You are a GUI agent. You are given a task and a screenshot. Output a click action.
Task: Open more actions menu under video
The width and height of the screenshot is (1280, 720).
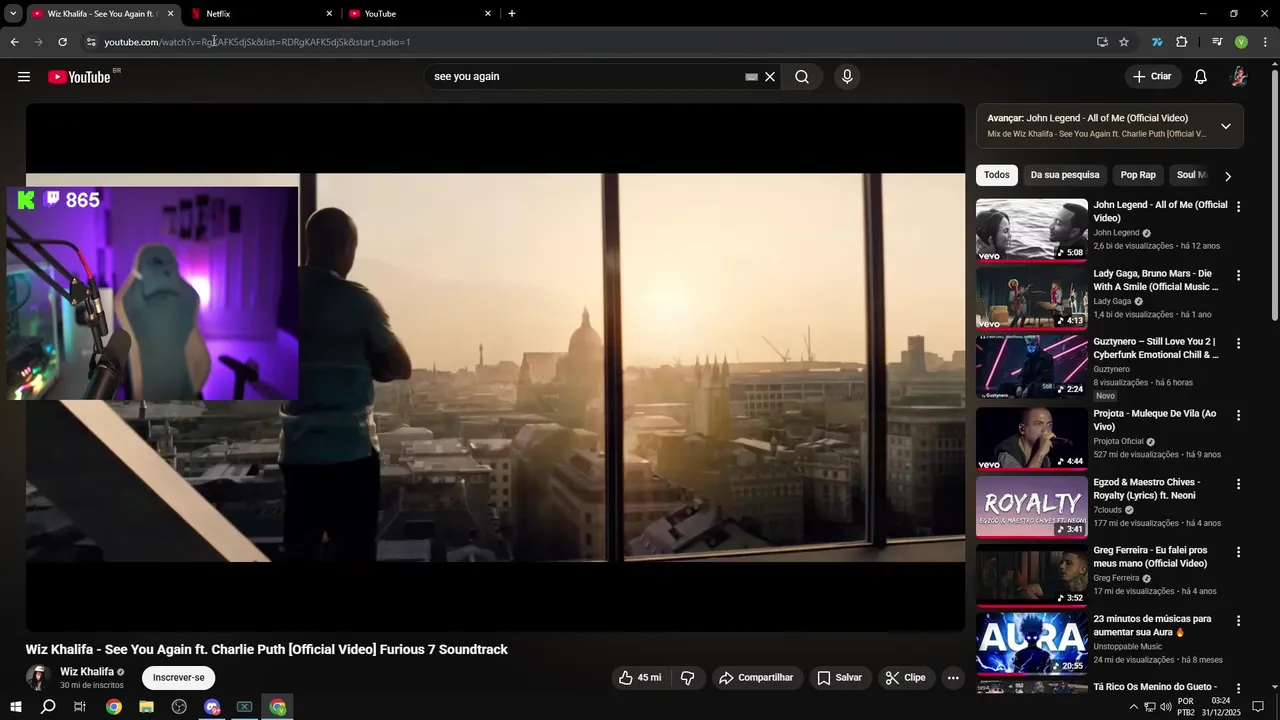pos(953,678)
